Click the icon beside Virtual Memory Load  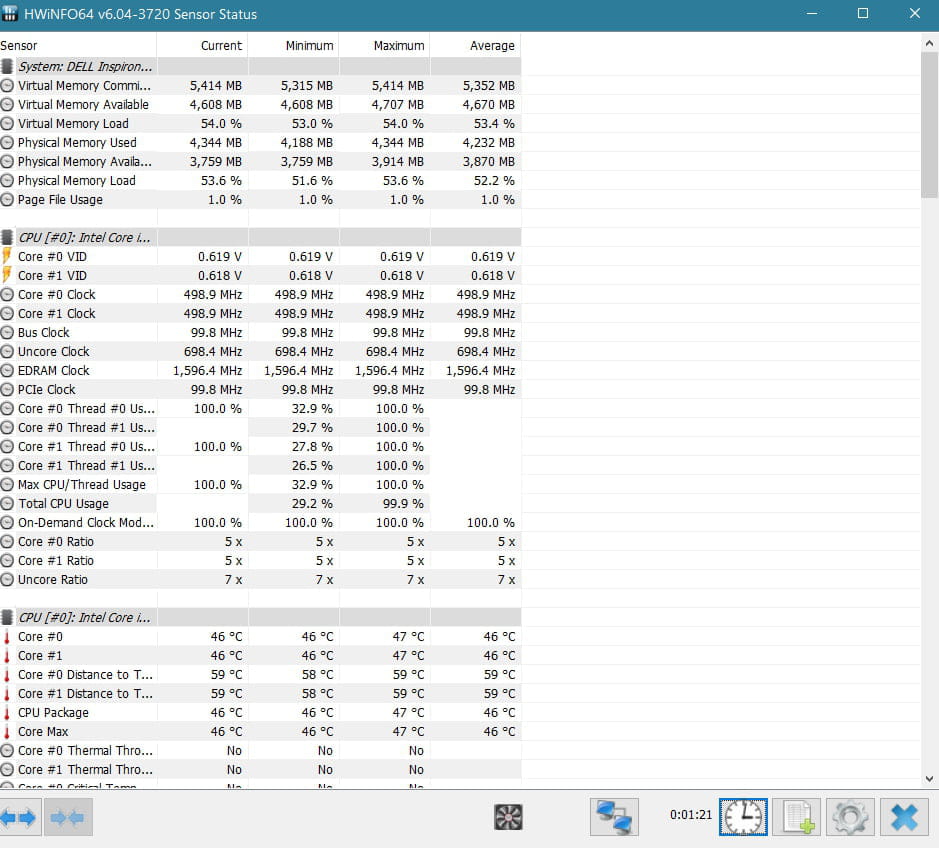(x=7, y=123)
